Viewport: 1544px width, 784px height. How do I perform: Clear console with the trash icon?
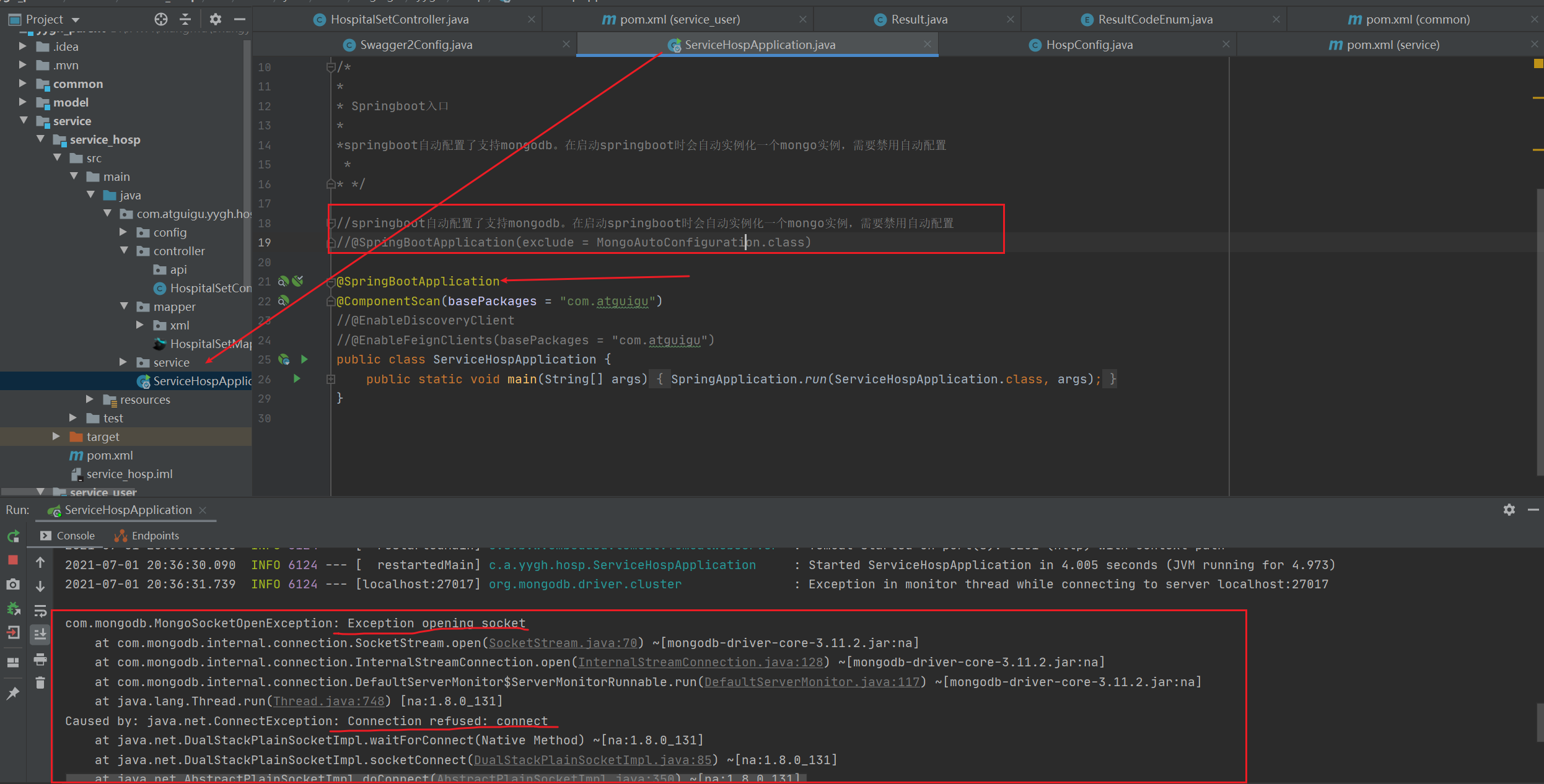(40, 682)
